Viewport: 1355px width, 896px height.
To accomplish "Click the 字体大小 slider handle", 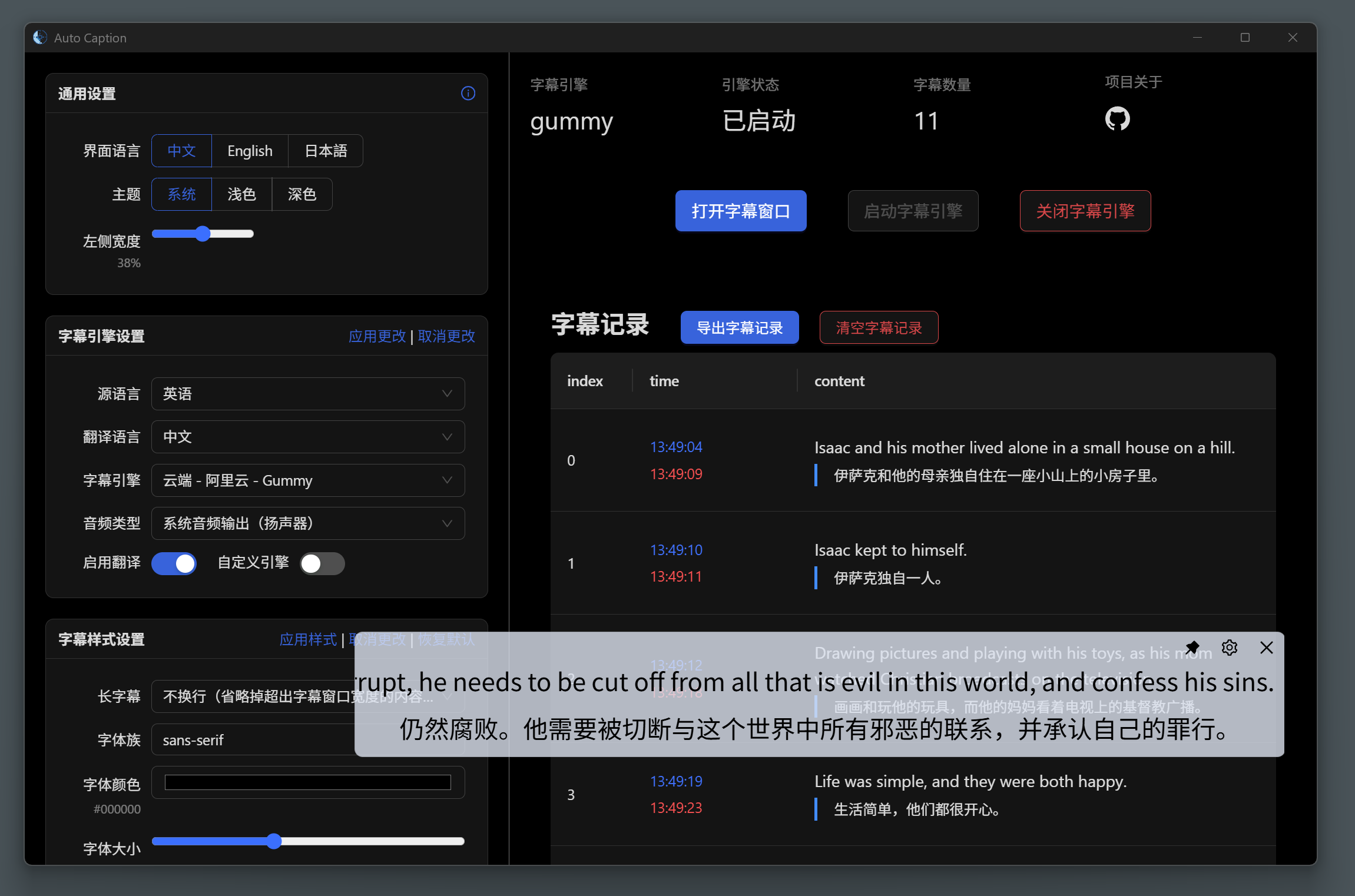I will (274, 841).
